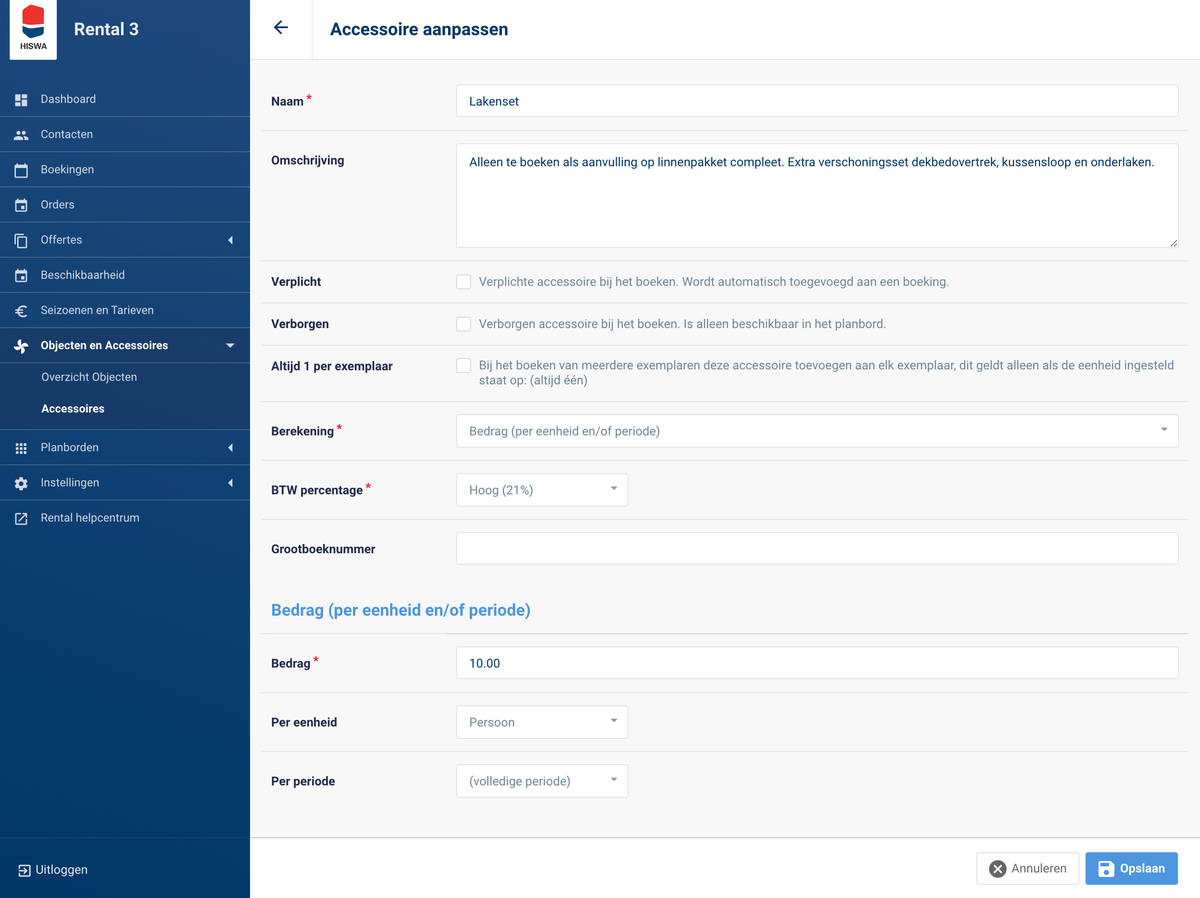Open Overzicht Objecten in the sidebar
The height and width of the screenshot is (898, 1200).
89,377
